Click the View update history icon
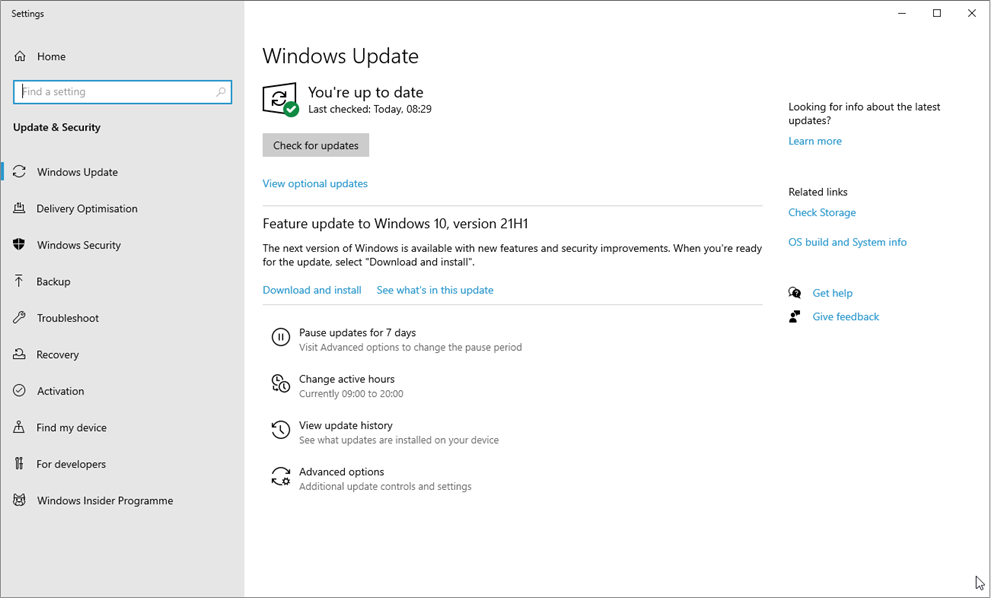The width and height of the screenshot is (1000, 600). 281,431
